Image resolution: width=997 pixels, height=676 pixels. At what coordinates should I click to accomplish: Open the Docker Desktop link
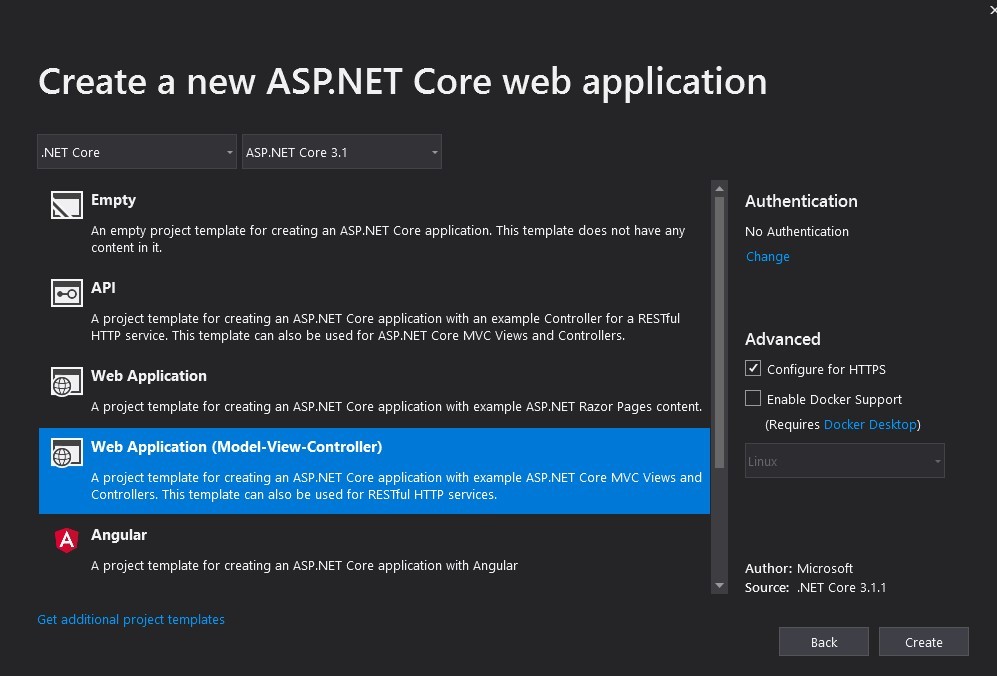(870, 424)
